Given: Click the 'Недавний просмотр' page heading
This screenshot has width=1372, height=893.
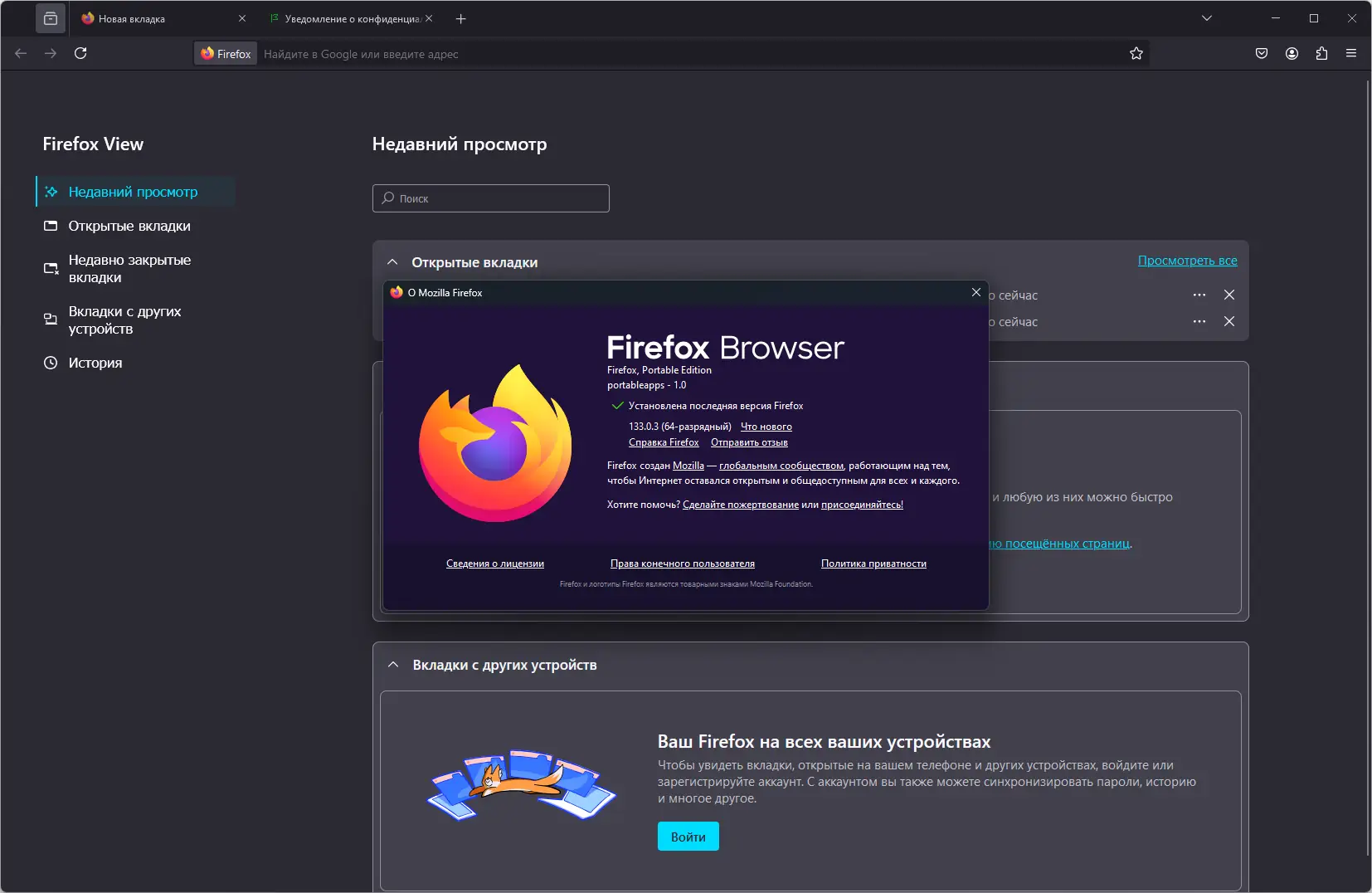Looking at the screenshot, I should click(460, 144).
